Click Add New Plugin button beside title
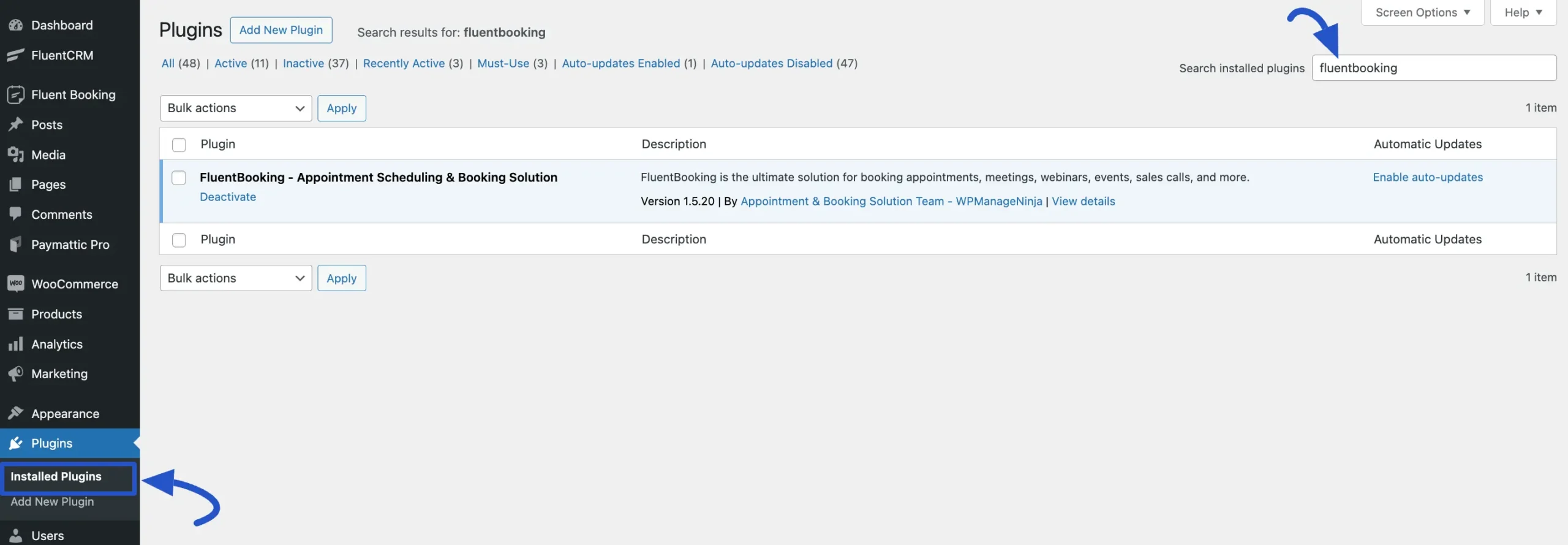The height and width of the screenshot is (545, 1568). [281, 30]
